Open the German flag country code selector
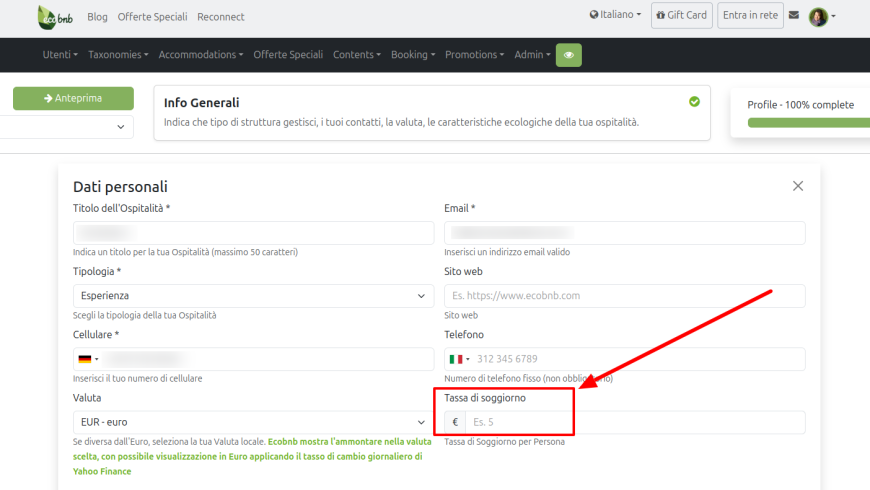870x490 pixels. tap(88, 359)
